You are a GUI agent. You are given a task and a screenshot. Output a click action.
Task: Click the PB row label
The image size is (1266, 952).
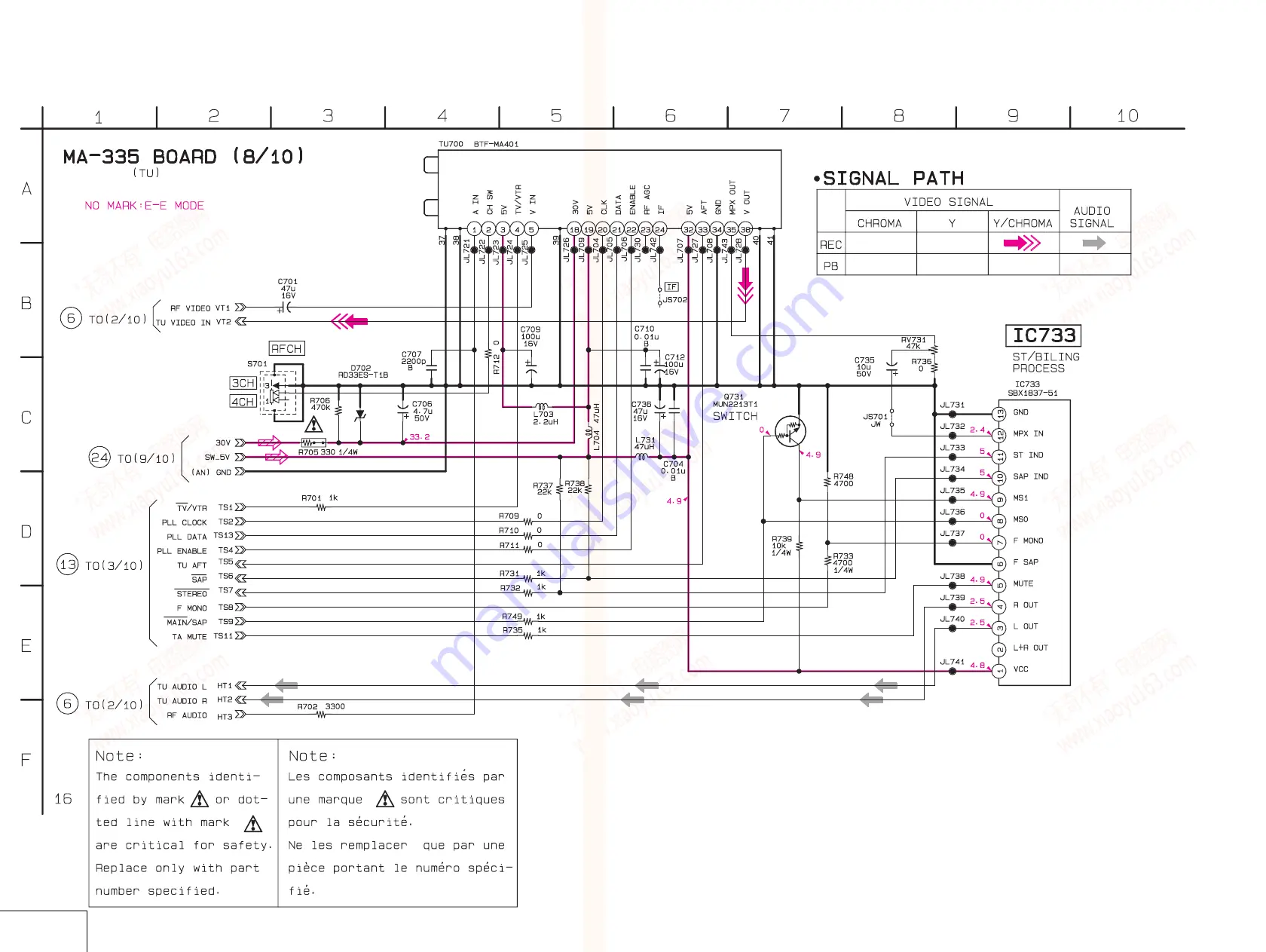[x=830, y=266]
